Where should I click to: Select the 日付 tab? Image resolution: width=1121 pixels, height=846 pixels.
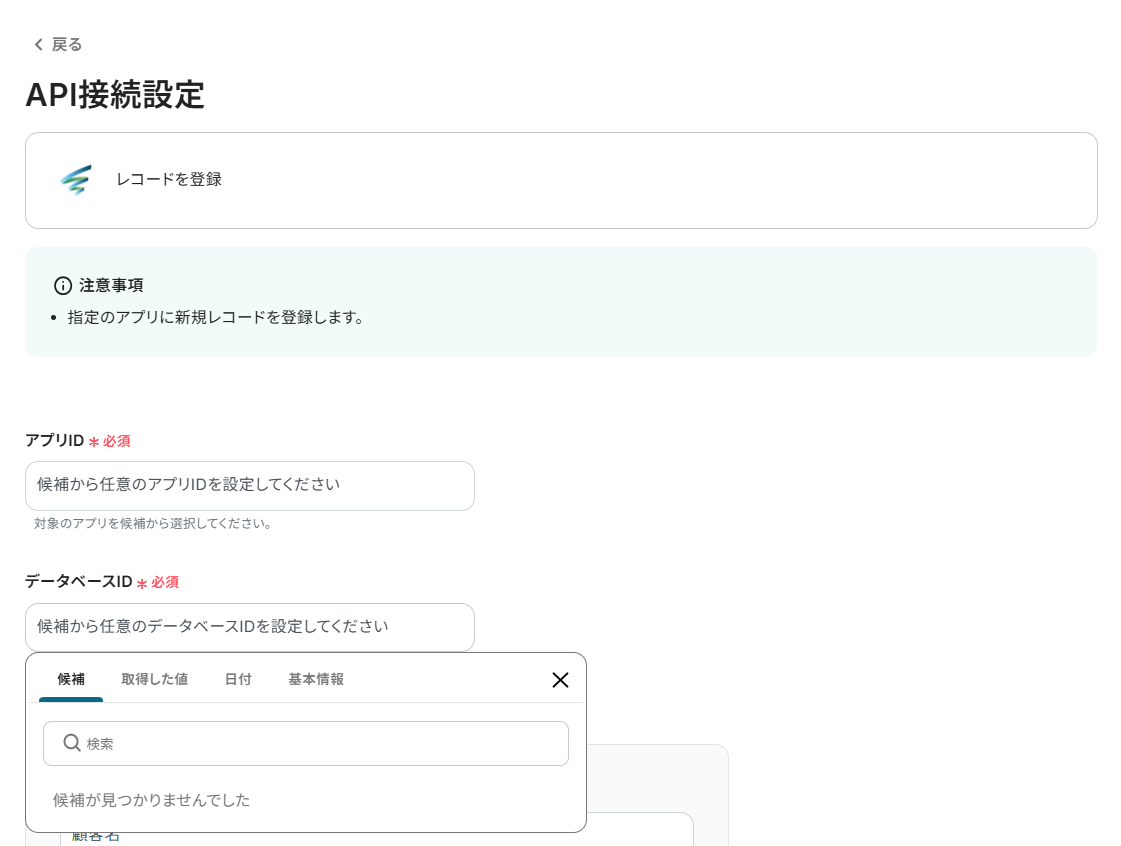tap(238, 679)
